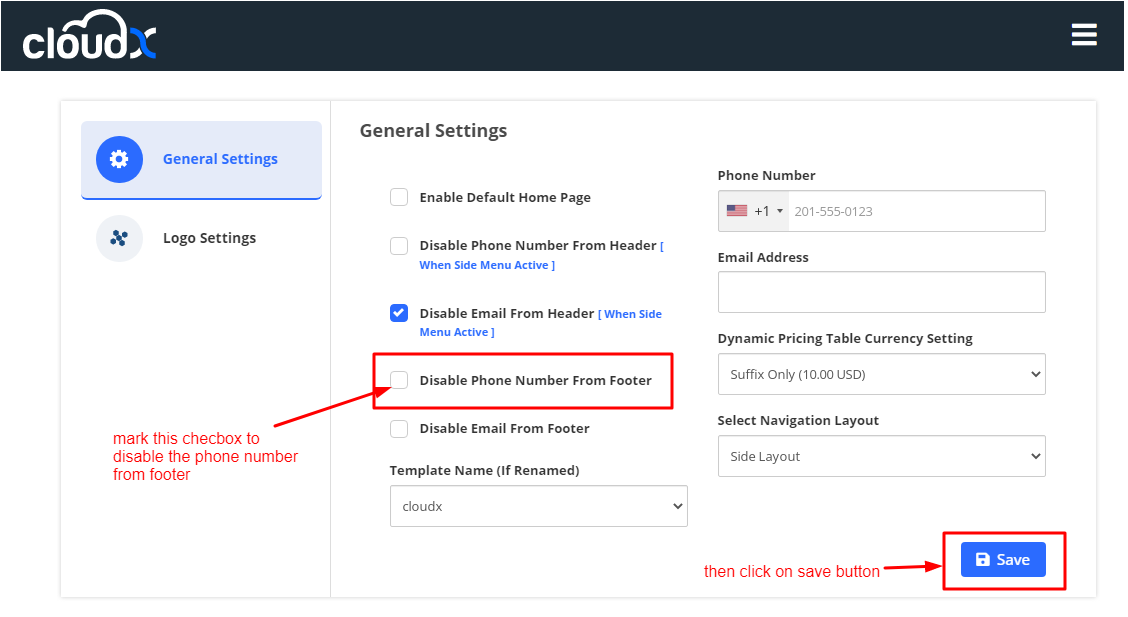Open the hamburger navigation menu
Image resolution: width=1128 pixels, height=617 pixels.
point(1084,35)
